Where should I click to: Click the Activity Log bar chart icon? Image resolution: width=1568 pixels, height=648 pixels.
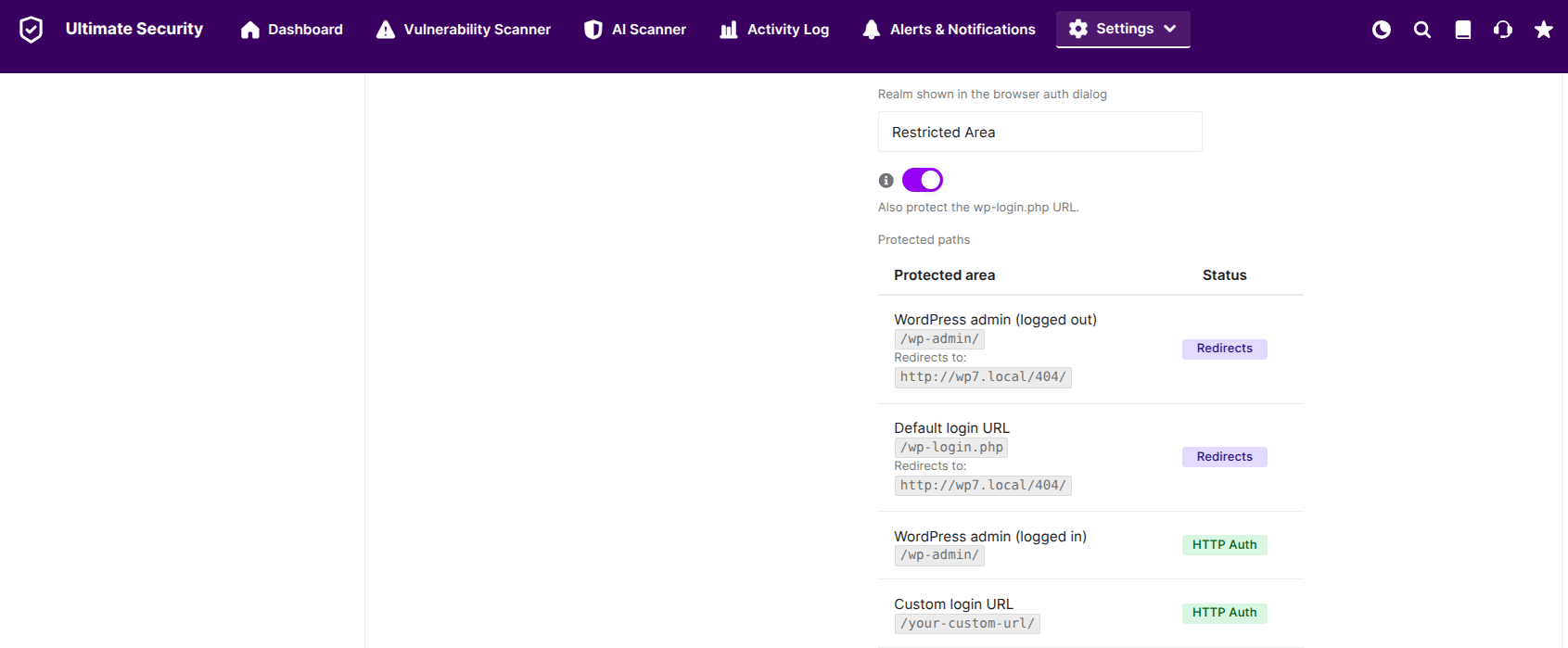pos(729,30)
